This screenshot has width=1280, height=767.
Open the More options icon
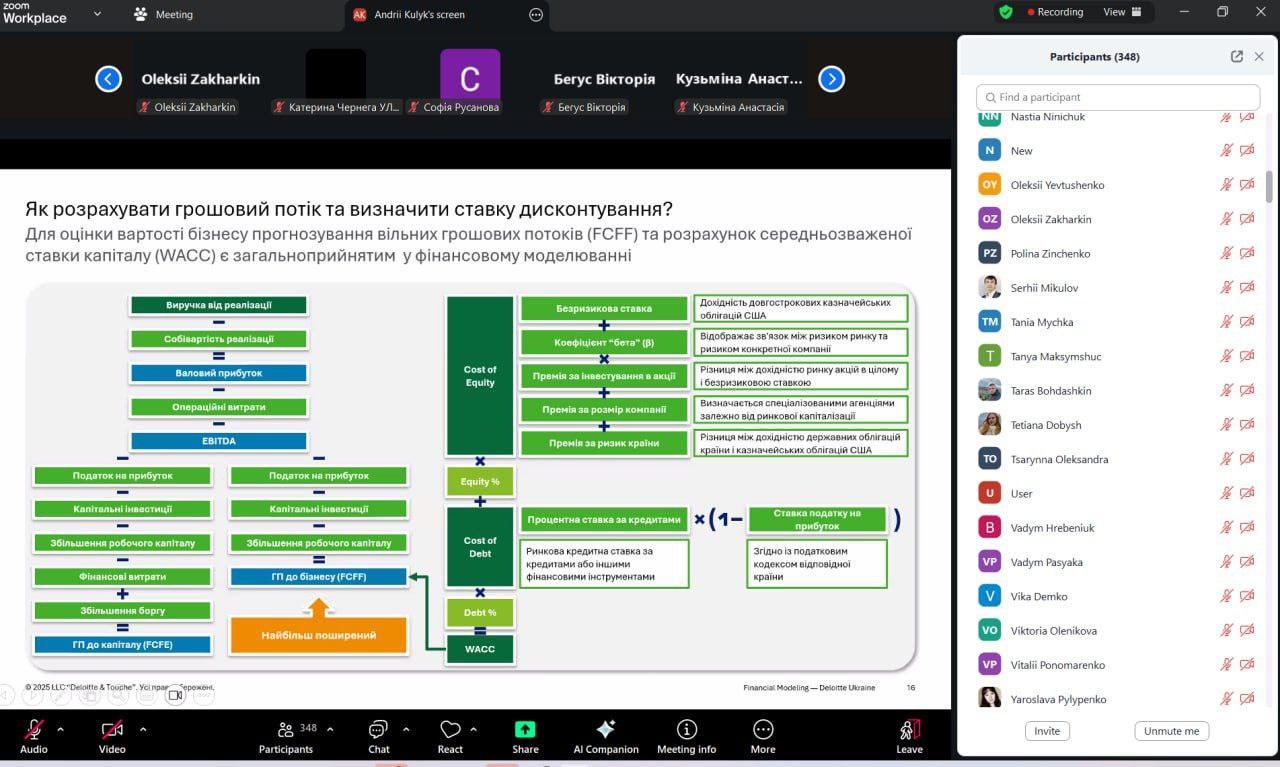(763, 730)
